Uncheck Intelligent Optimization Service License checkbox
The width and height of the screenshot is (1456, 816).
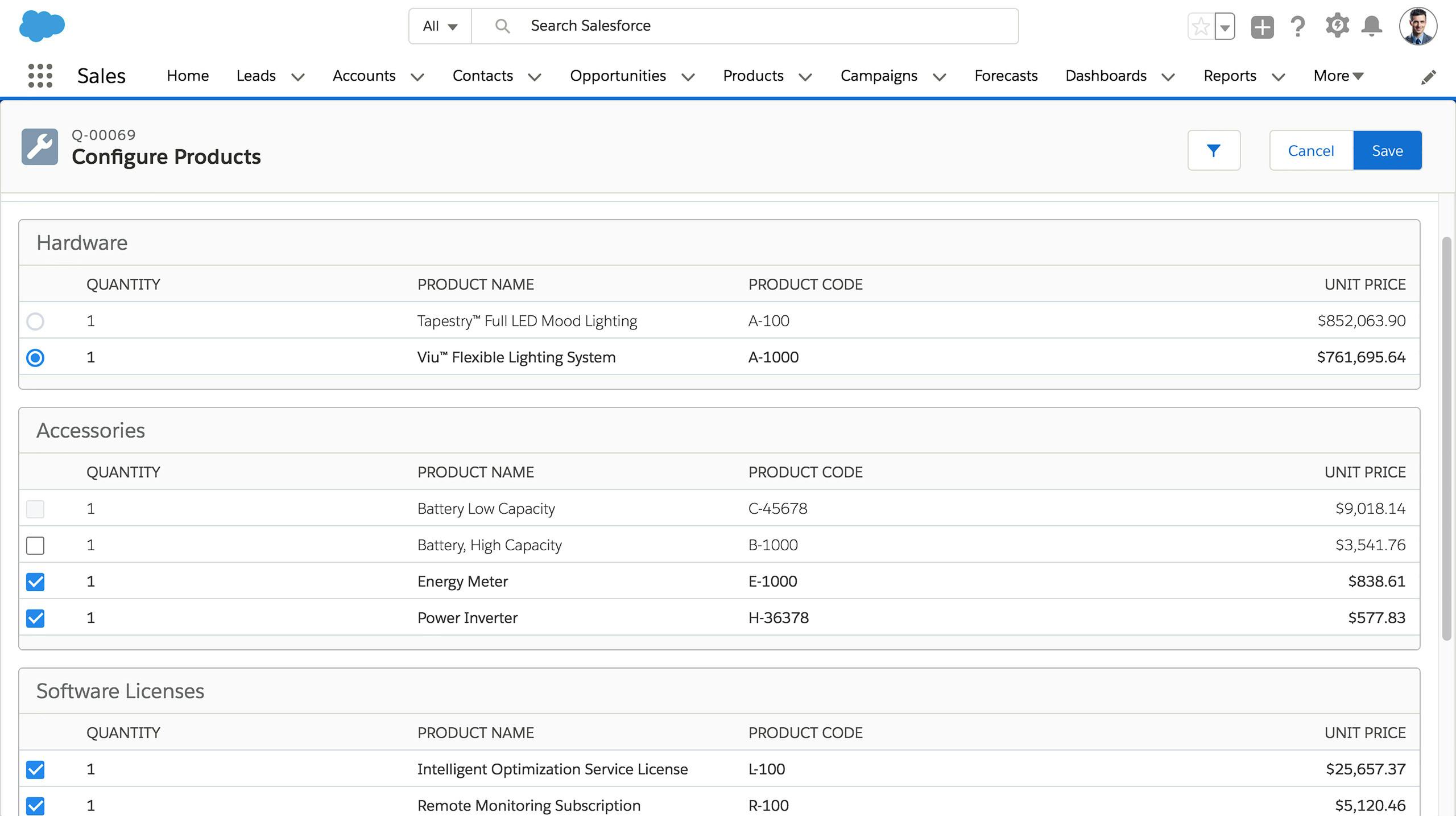[35, 769]
